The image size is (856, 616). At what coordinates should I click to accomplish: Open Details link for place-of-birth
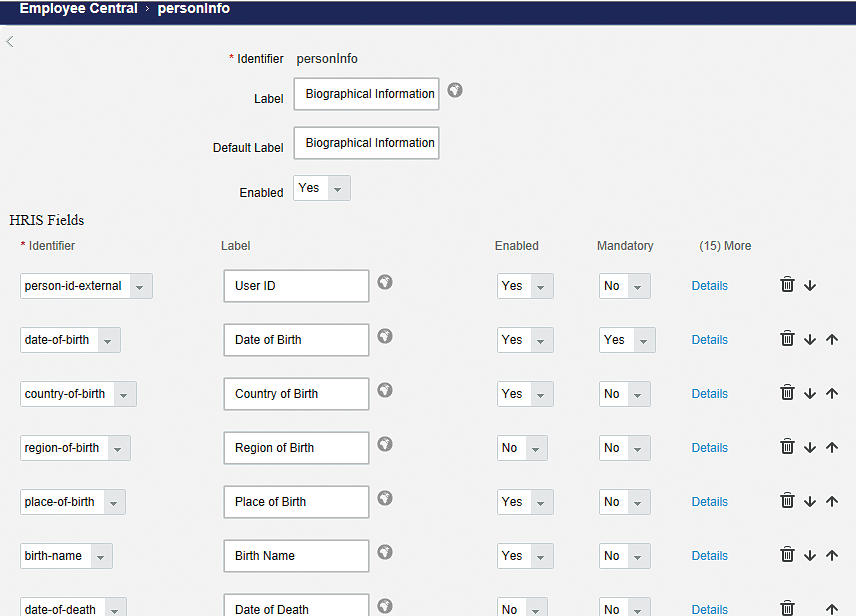[x=709, y=502]
